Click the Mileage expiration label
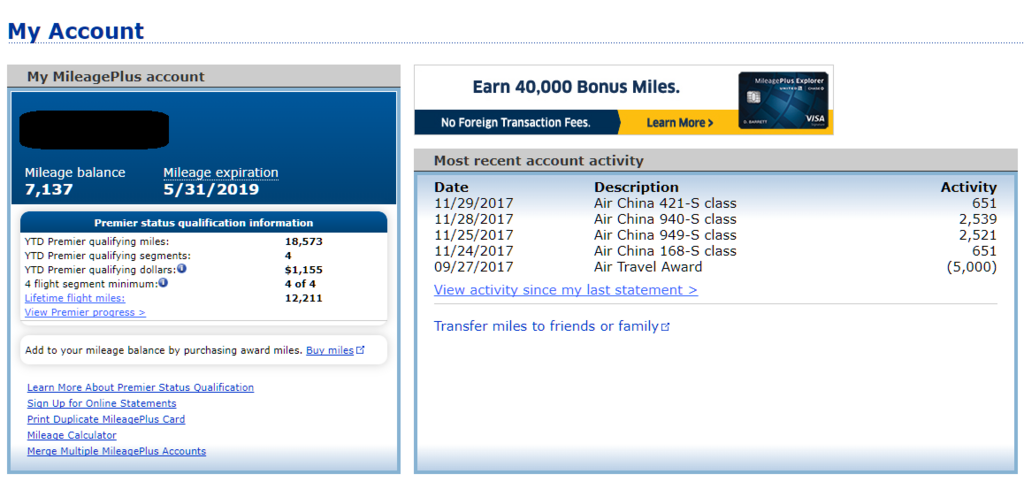Viewport: 1024px width, 482px height. point(221,172)
